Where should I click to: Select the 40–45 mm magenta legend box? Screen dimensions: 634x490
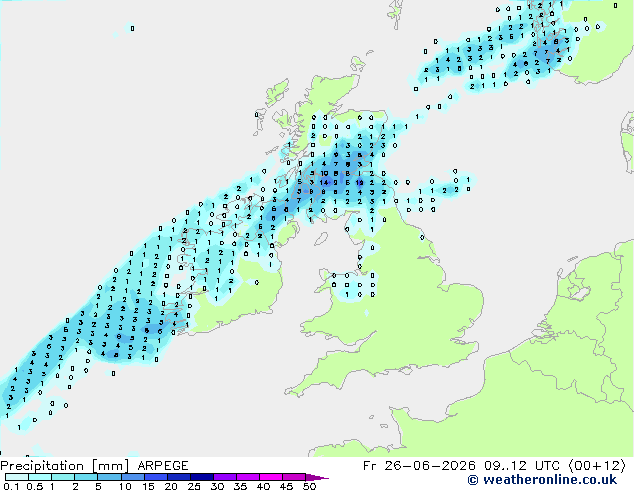271,477
